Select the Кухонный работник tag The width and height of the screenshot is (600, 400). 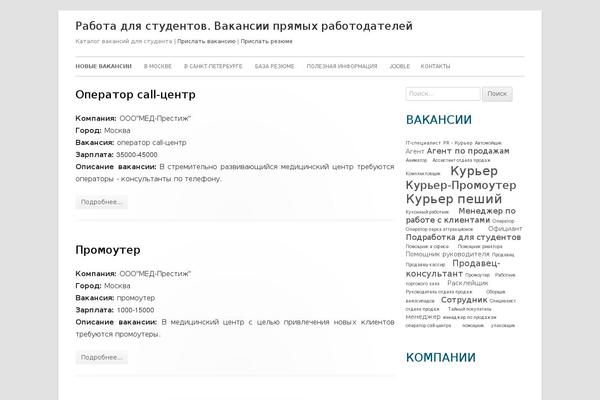coord(427,212)
